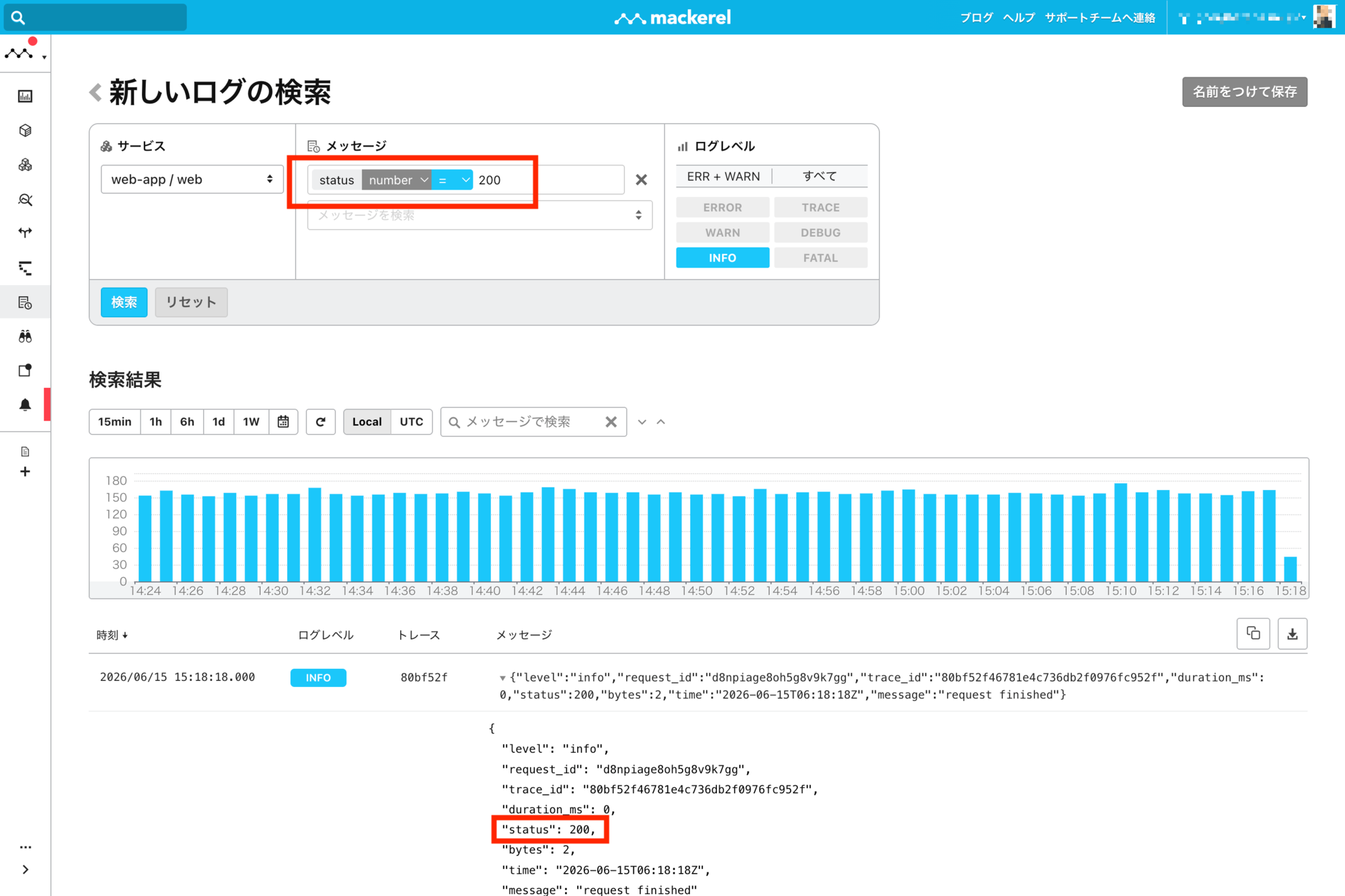
Task: Select the 1W time range
Action: coord(251,421)
